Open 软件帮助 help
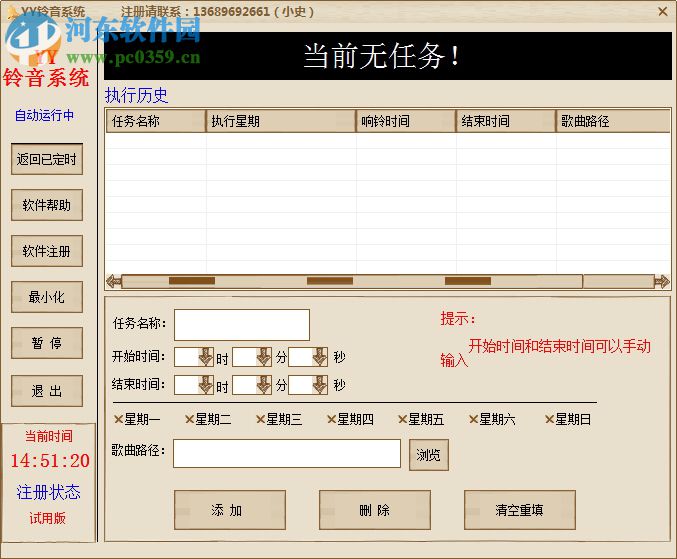 pyautogui.click(x=47, y=205)
